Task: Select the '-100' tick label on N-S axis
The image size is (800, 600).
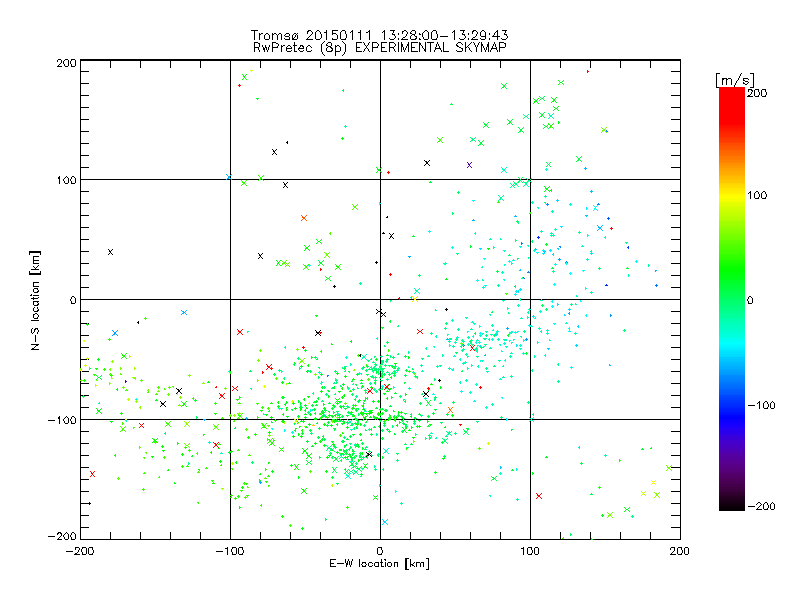Action: coord(63,420)
